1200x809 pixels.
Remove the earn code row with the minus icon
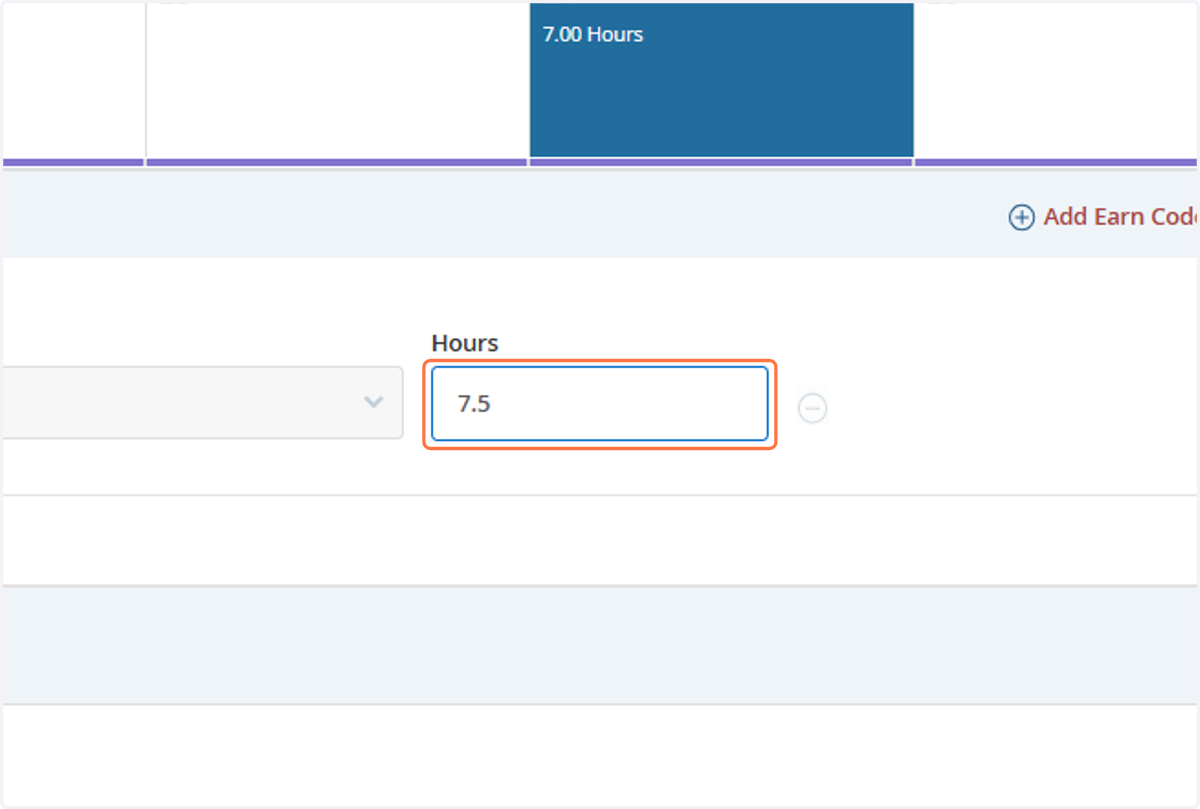pyautogui.click(x=812, y=408)
